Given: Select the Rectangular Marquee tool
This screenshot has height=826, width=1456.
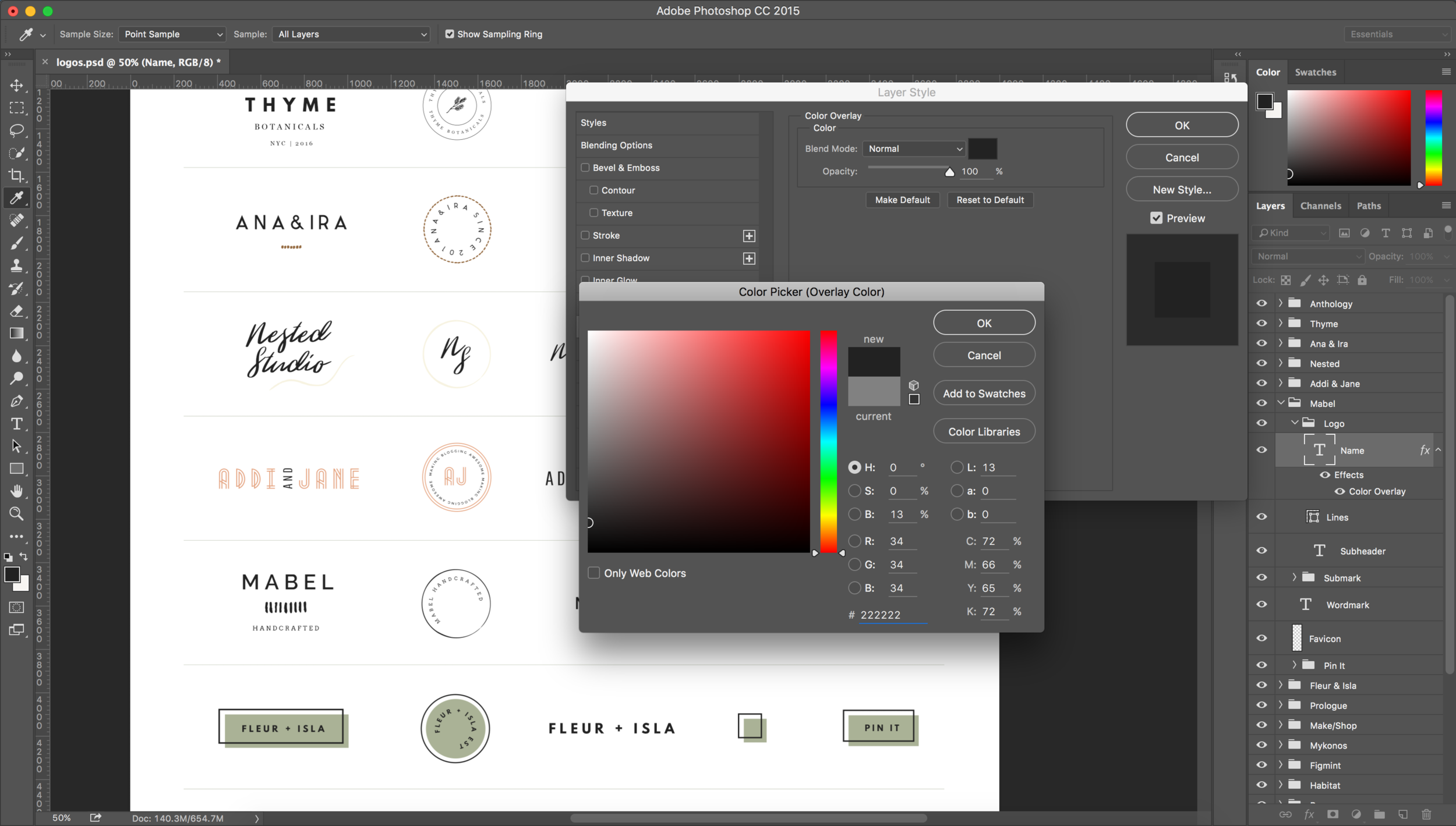Looking at the screenshot, I should coord(16,108).
